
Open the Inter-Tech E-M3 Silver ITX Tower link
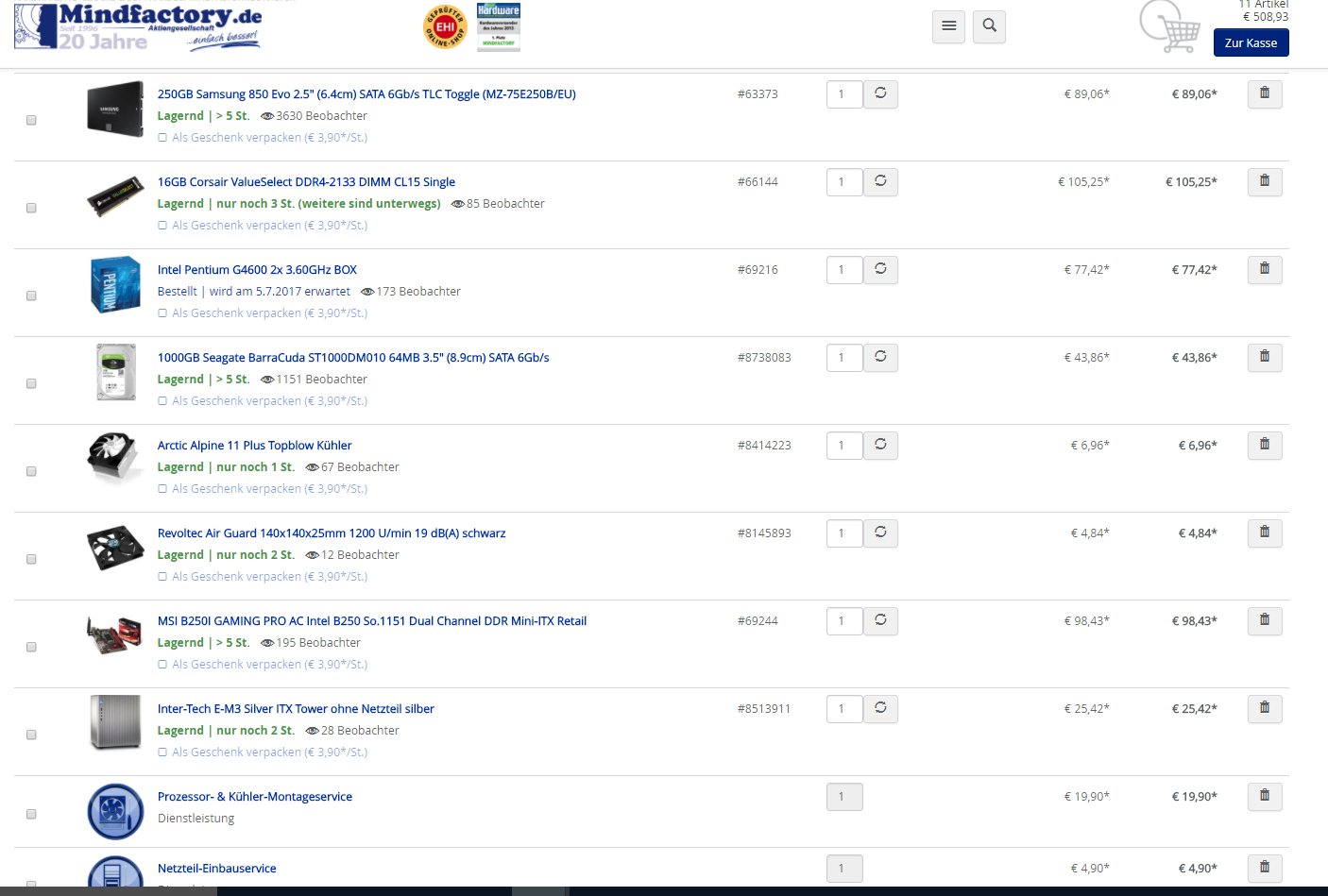pyautogui.click(x=296, y=709)
